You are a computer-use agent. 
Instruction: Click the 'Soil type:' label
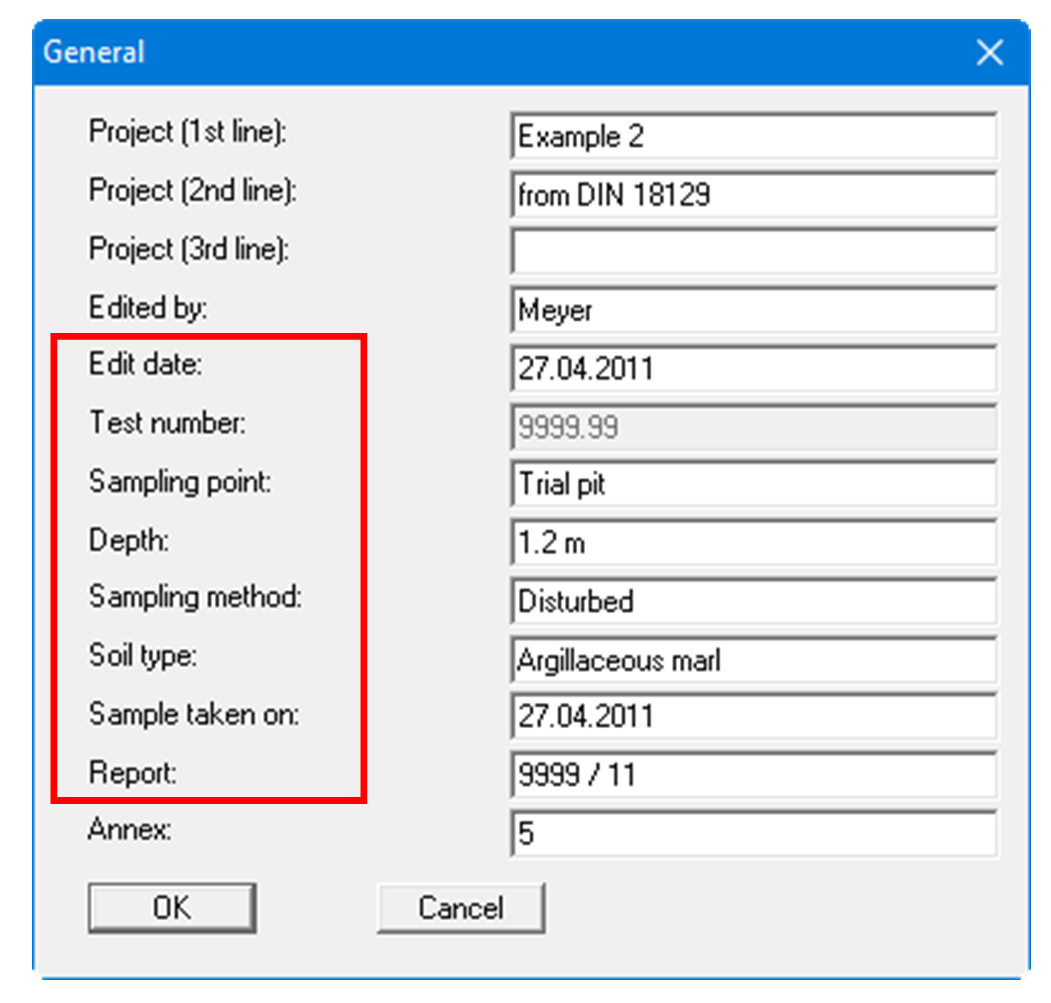143,657
